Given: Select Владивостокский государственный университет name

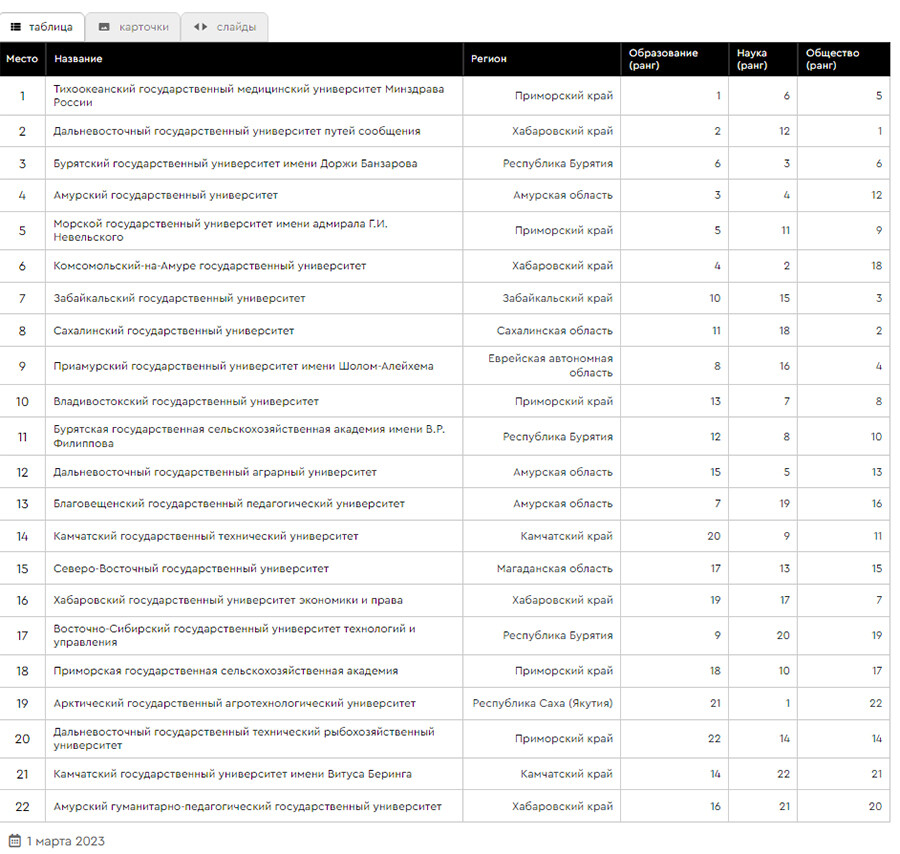Looking at the screenshot, I should 186,402.
